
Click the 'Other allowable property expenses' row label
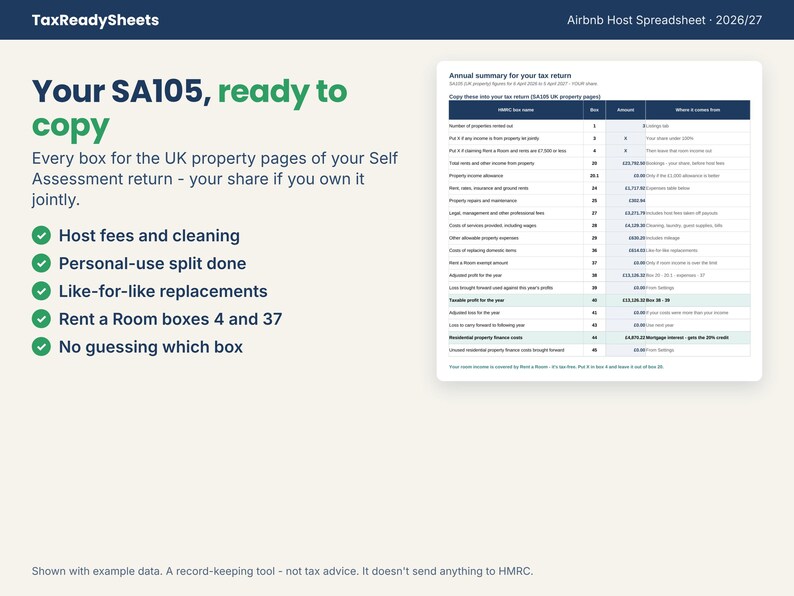[484, 238]
